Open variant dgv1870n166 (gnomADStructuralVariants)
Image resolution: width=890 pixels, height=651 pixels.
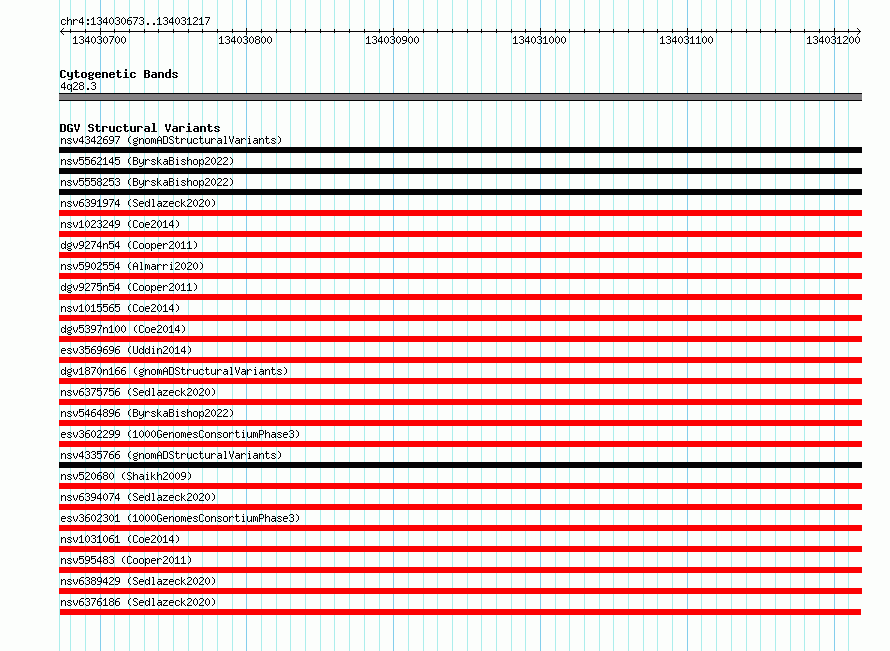(x=174, y=371)
